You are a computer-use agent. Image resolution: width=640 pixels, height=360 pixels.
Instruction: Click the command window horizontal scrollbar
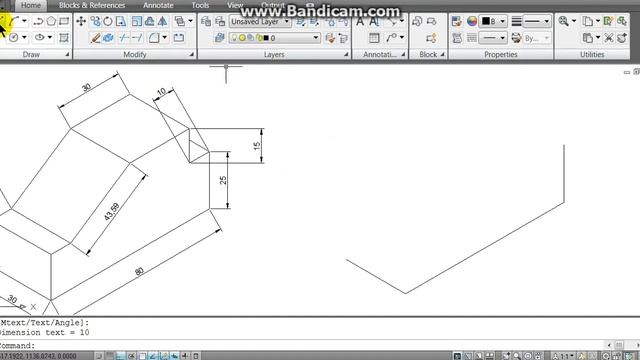pos(622,345)
